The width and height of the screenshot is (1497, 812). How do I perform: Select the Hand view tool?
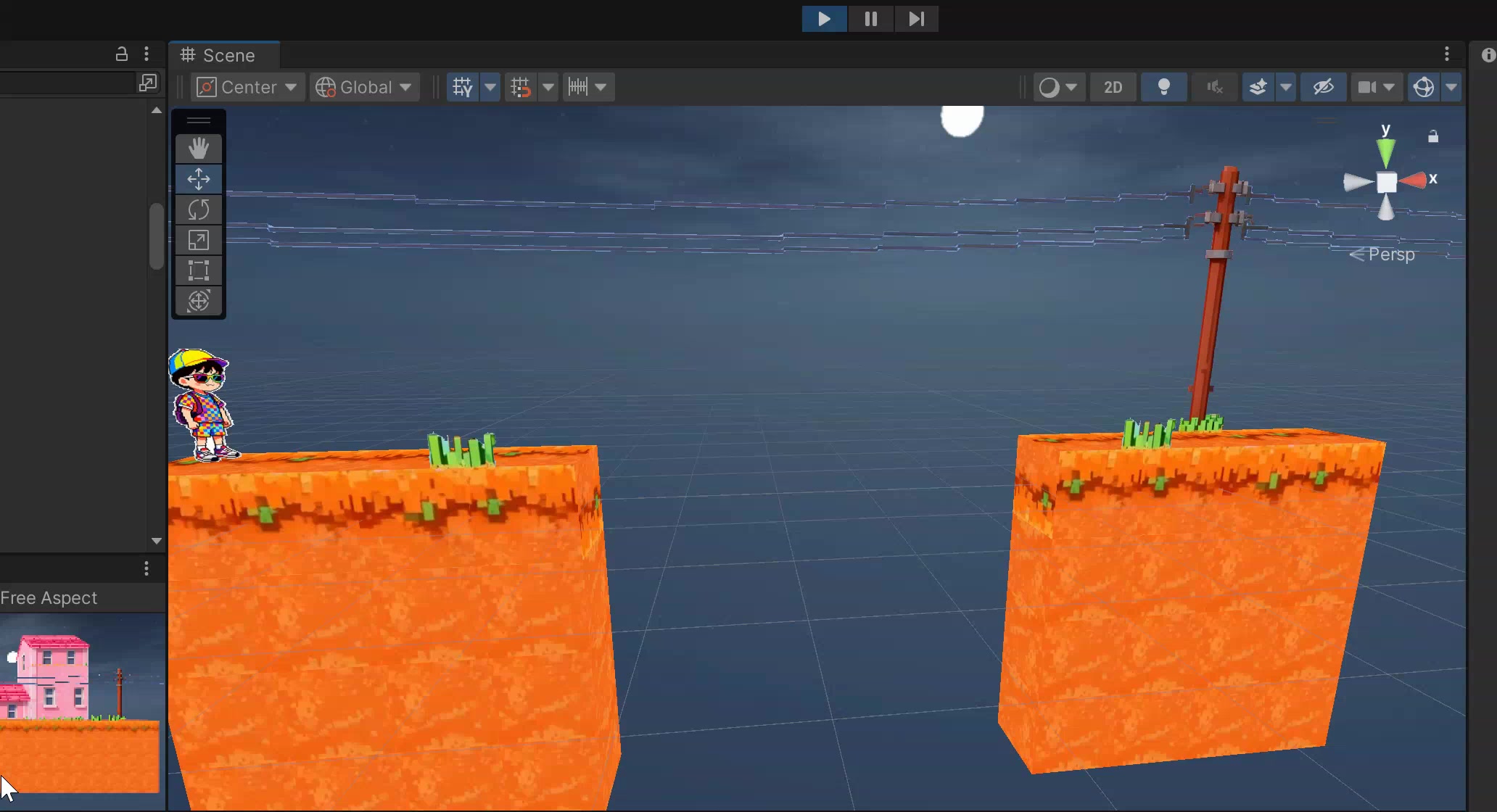tap(198, 149)
